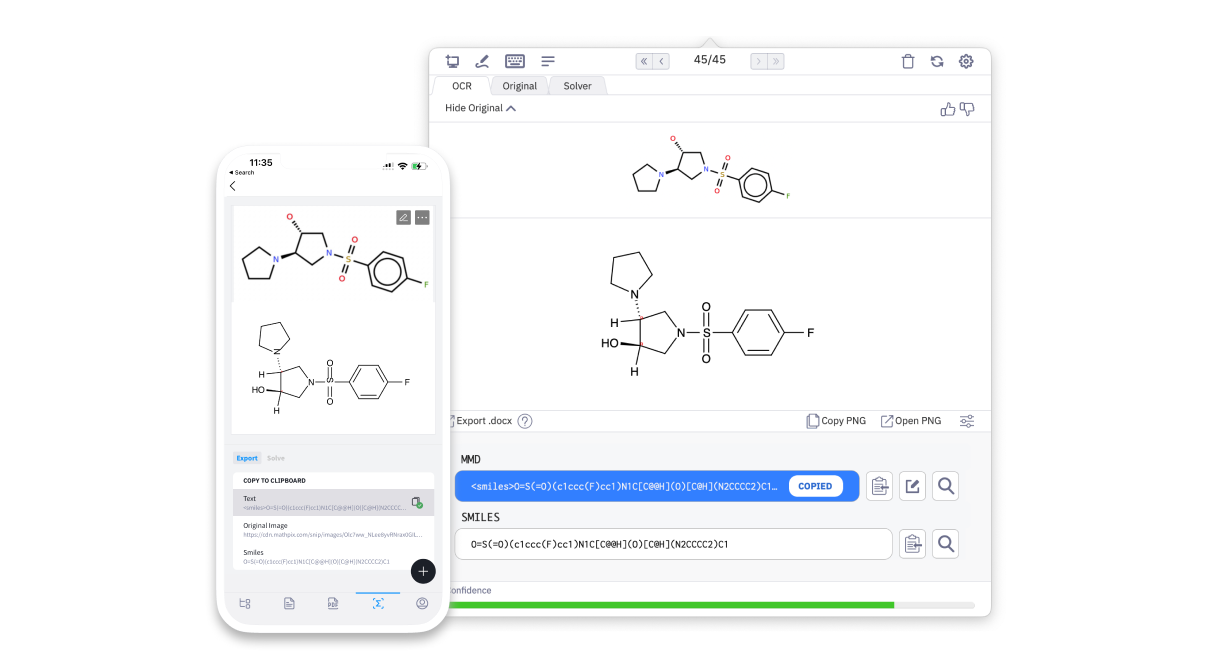The width and height of the screenshot is (1227, 672).
Task: Go to the previous snip arrow
Action: (661, 61)
